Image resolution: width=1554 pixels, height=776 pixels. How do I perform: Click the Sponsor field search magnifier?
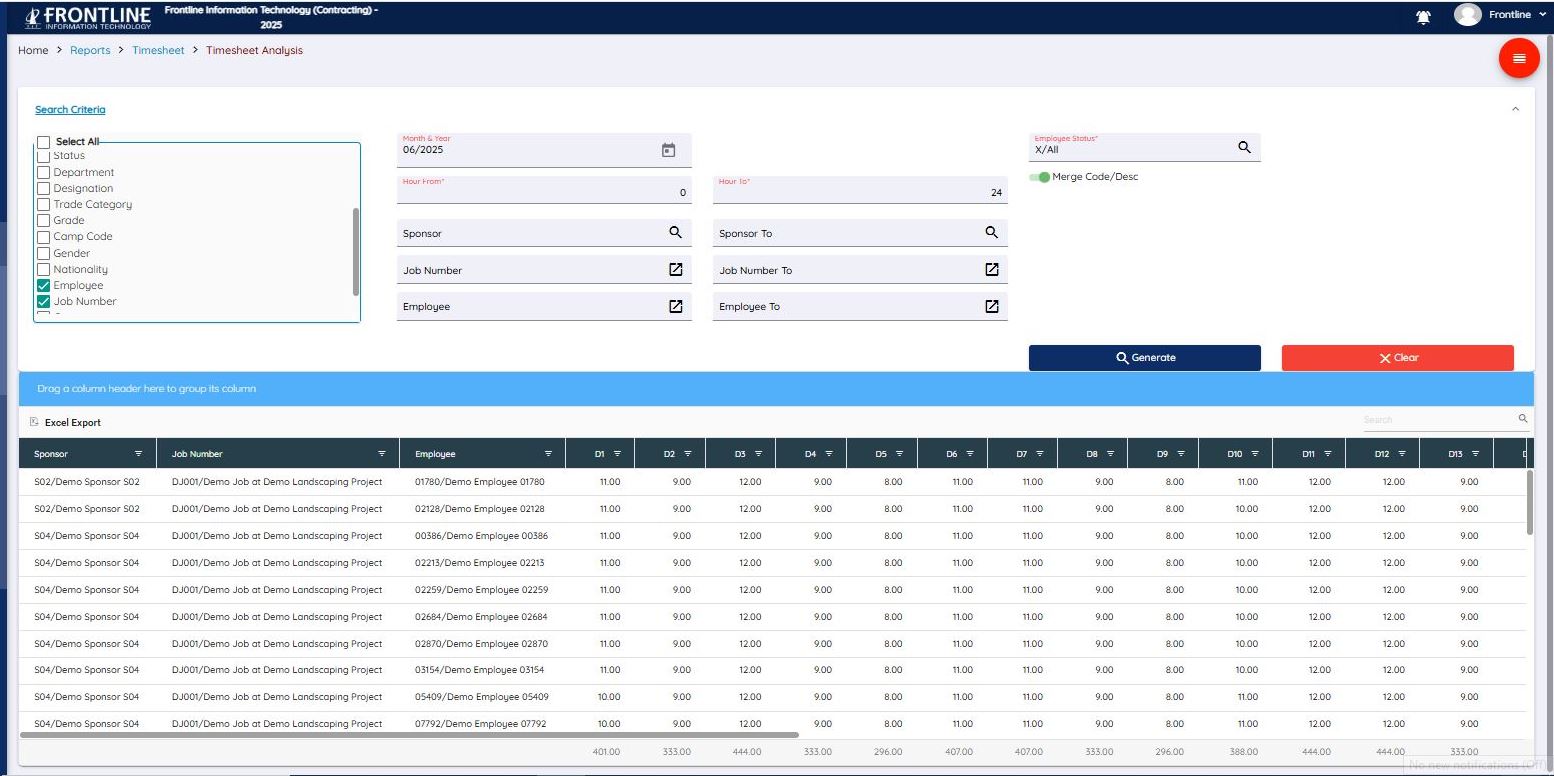(x=675, y=232)
